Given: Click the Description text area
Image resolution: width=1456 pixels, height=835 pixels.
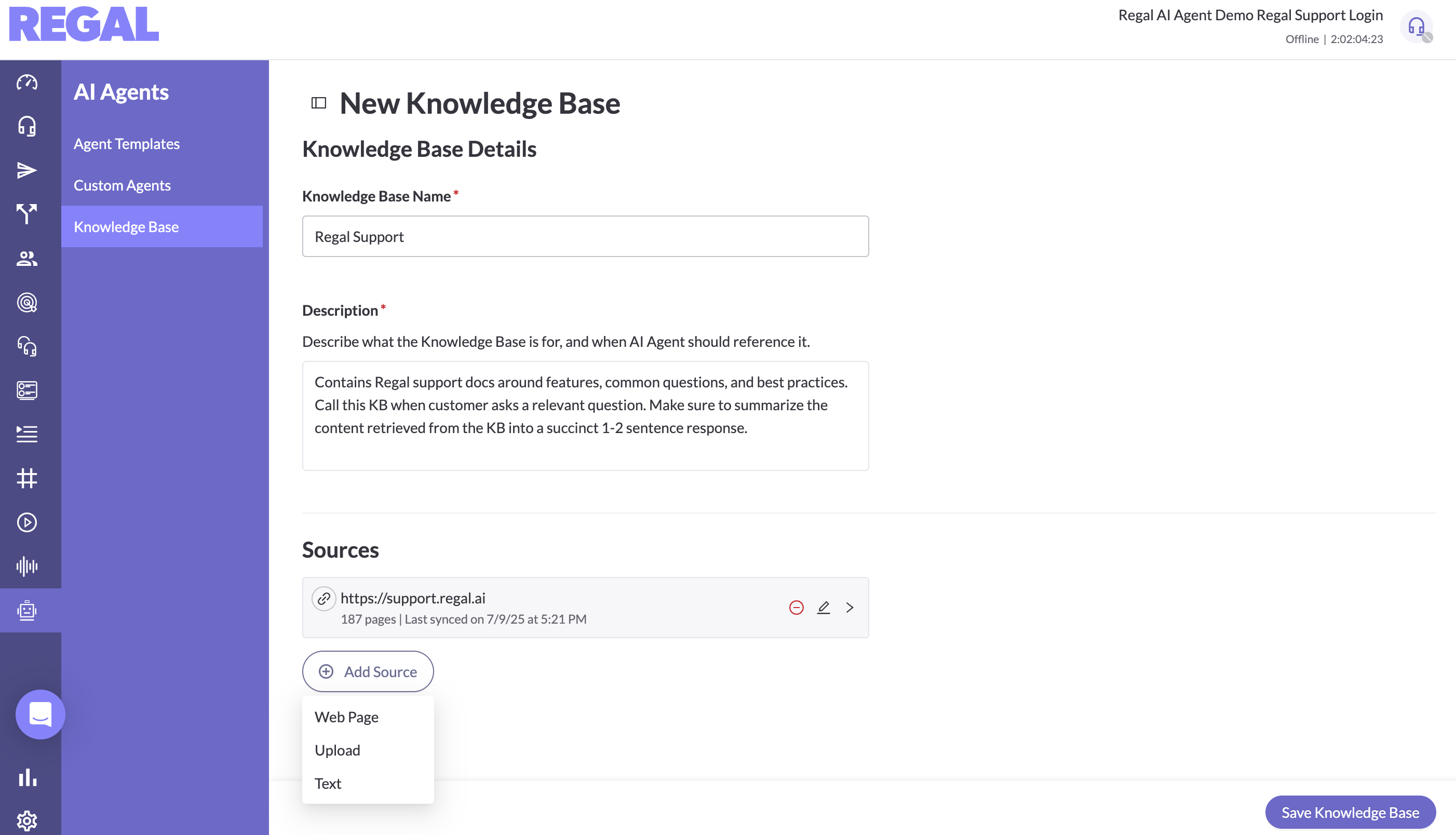Looking at the screenshot, I should tap(586, 416).
